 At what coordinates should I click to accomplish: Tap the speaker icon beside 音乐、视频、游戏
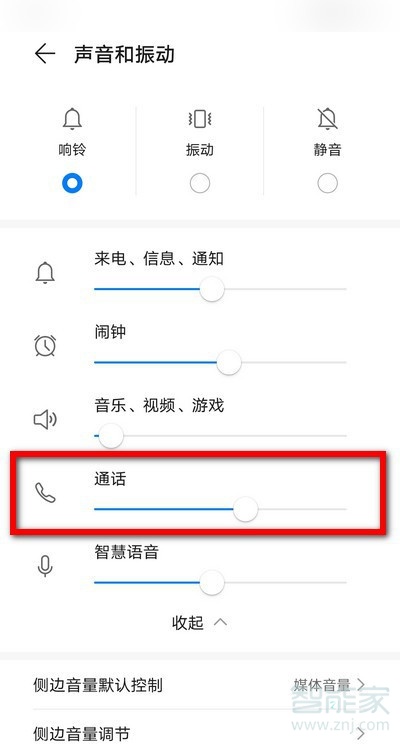click(x=45, y=419)
